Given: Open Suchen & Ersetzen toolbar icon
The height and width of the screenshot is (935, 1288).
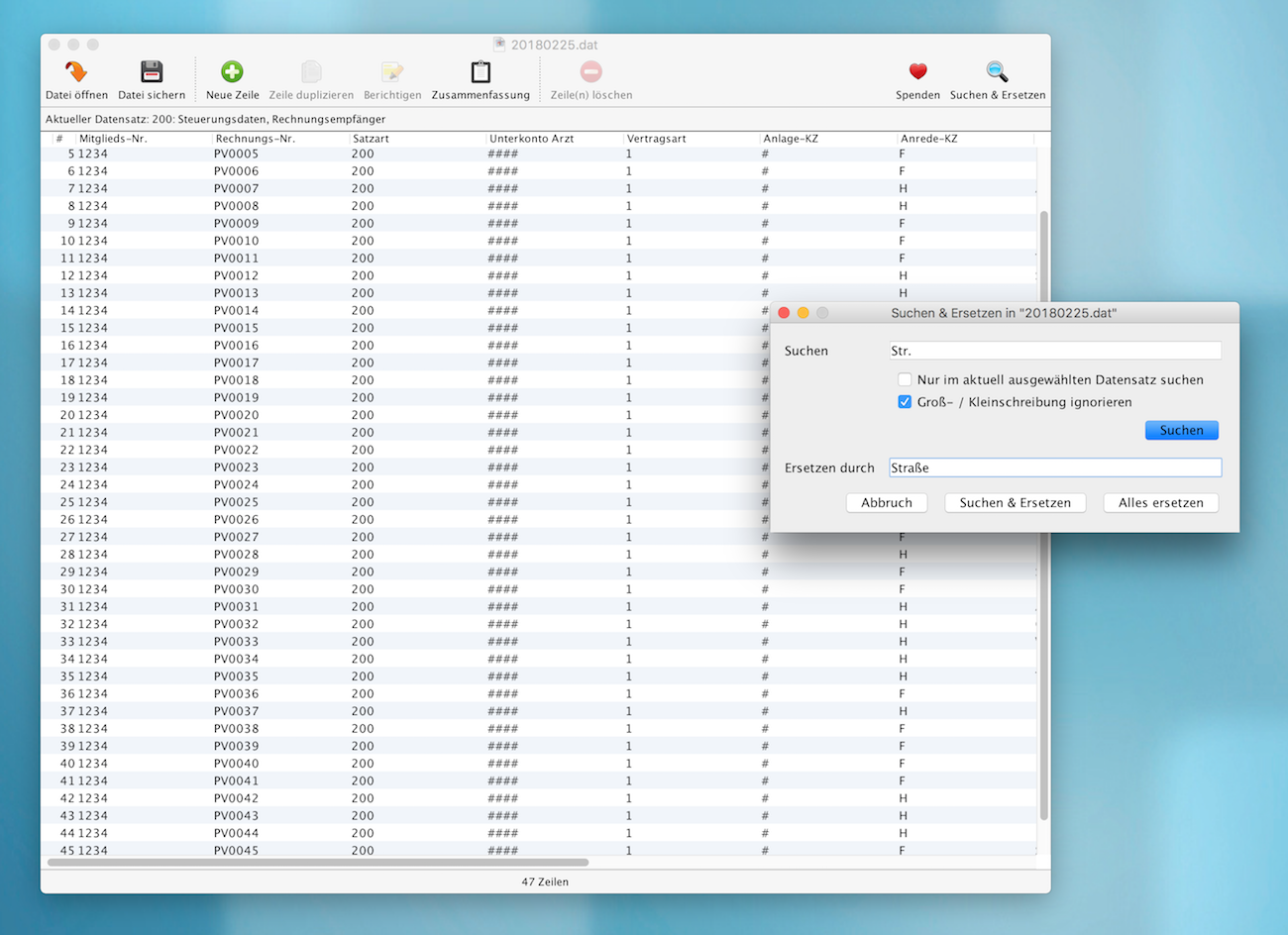Looking at the screenshot, I should point(997,72).
